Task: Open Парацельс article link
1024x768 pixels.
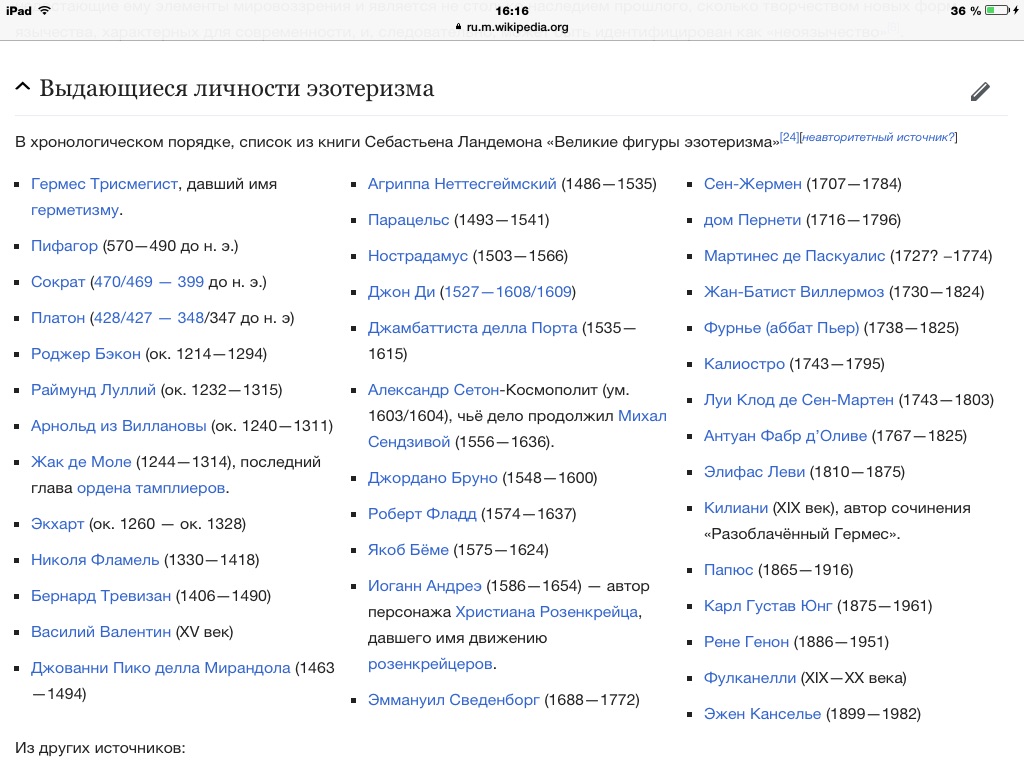Action: (x=408, y=220)
